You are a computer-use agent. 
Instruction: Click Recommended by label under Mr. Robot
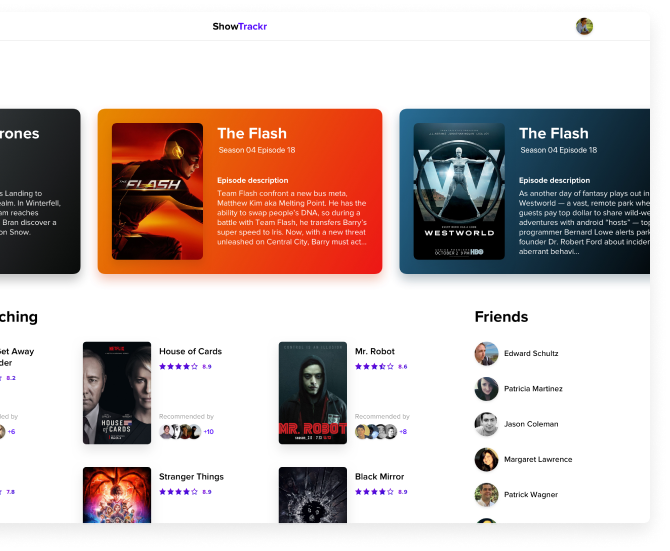click(x=382, y=416)
